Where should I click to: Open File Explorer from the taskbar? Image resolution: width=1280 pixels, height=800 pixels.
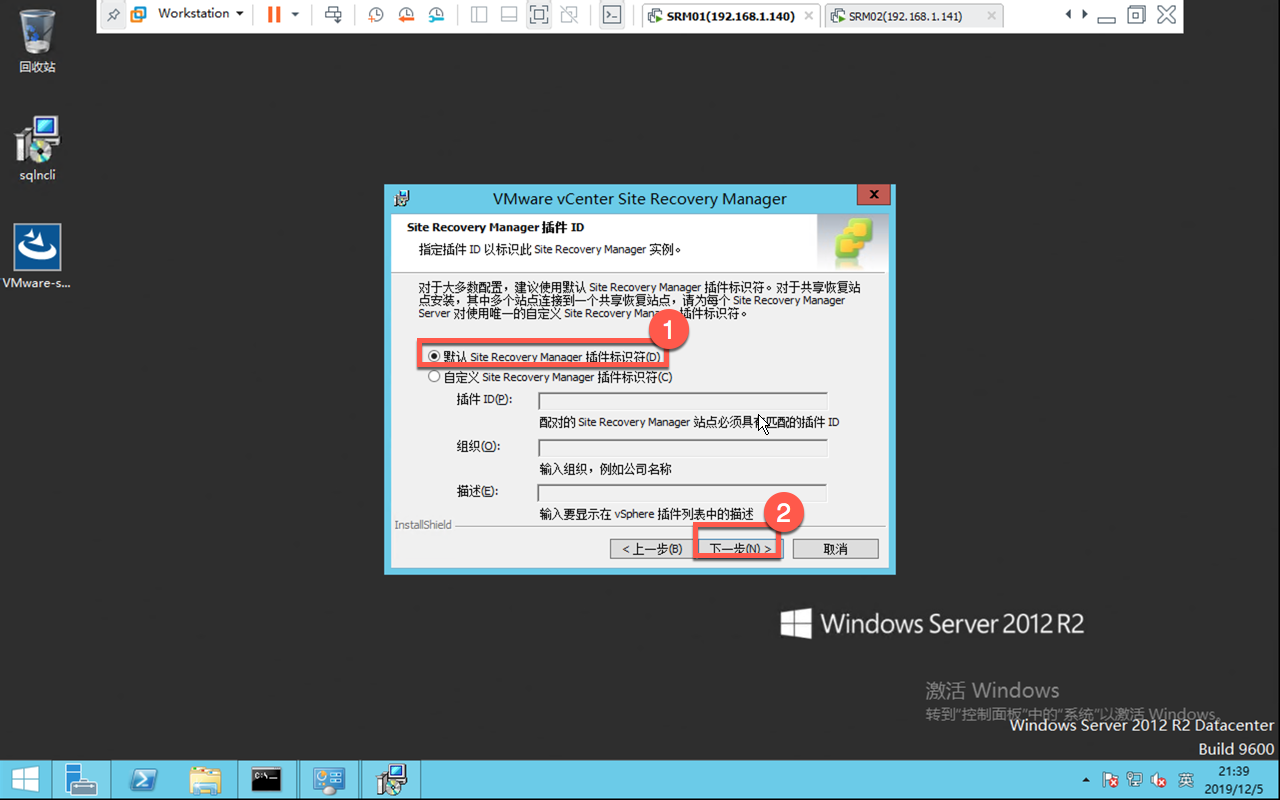[205, 779]
